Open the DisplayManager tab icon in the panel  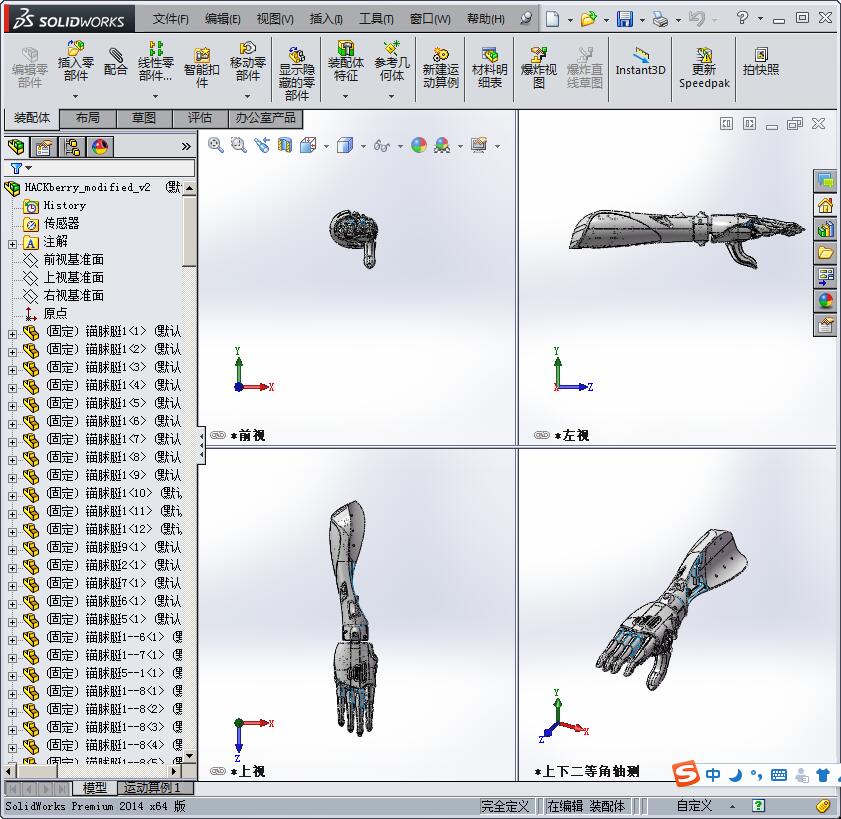[x=100, y=147]
